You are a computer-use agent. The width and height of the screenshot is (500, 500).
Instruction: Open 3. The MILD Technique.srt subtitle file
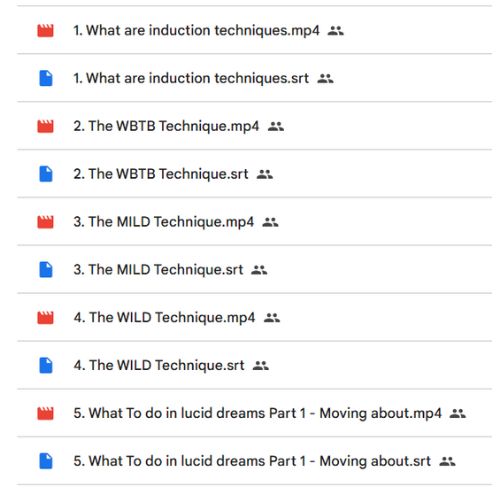(x=158, y=270)
